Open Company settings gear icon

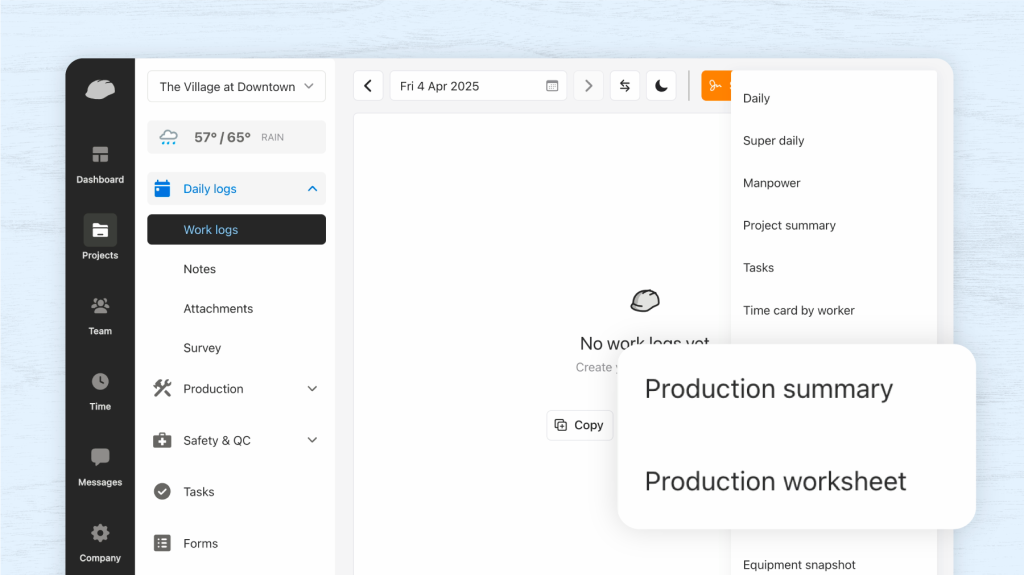click(x=100, y=533)
